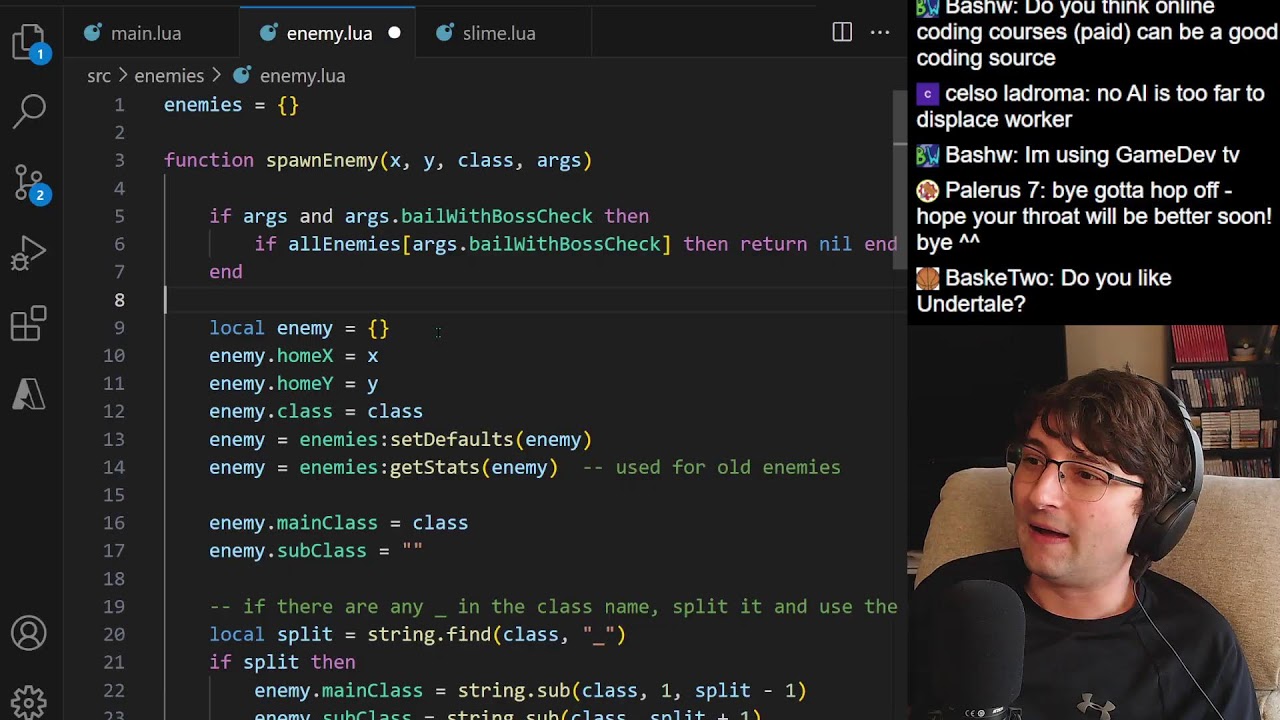The width and height of the screenshot is (1280, 720).
Task: Click the enemies breadcrumb segment
Action: (x=169, y=76)
